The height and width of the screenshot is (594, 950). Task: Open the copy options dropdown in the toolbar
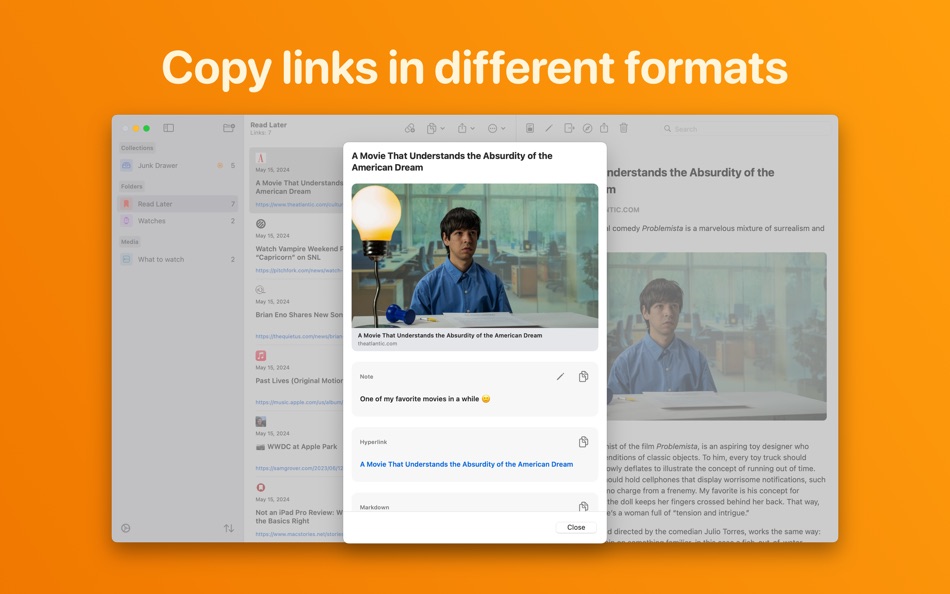tap(436, 128)
